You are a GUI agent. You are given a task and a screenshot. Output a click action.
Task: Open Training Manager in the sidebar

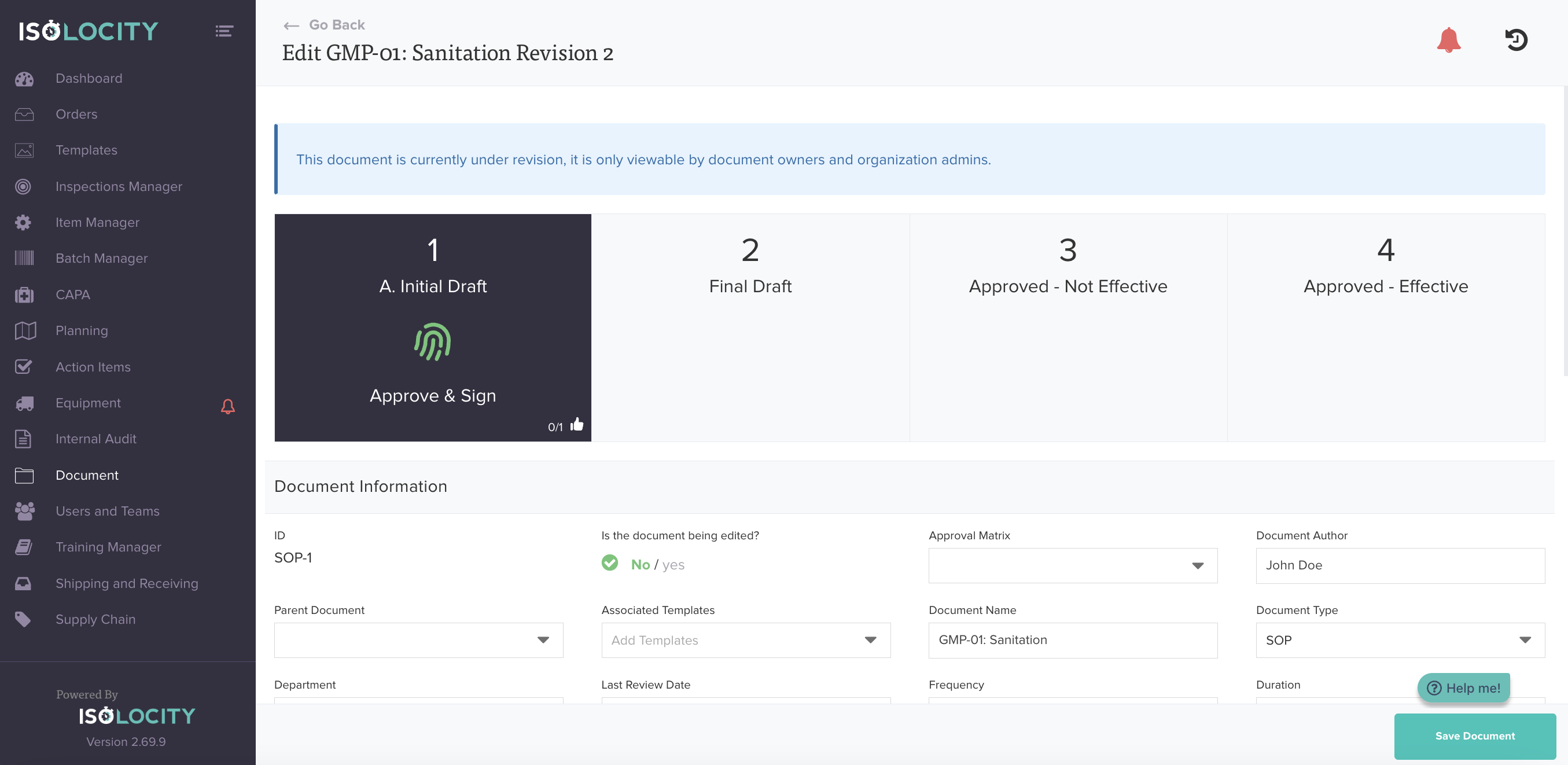108,546
